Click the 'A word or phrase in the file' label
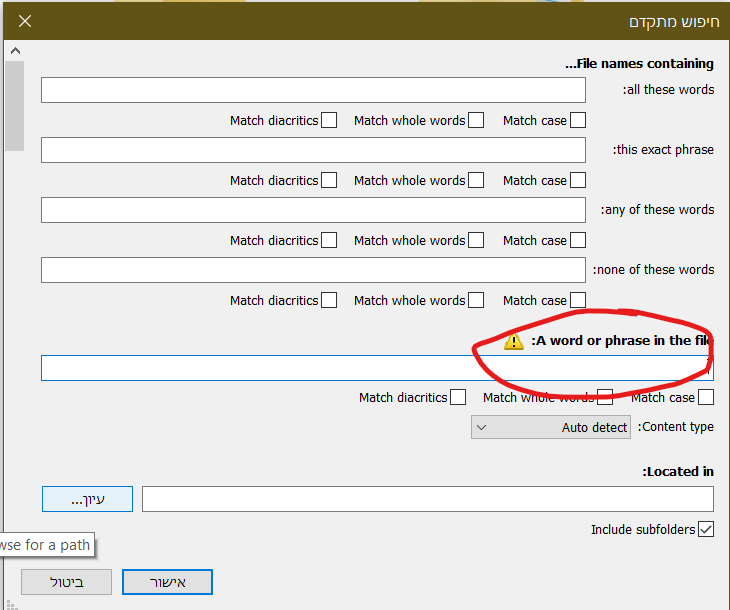Screen dimensions: 730x610 pos(622,340)
